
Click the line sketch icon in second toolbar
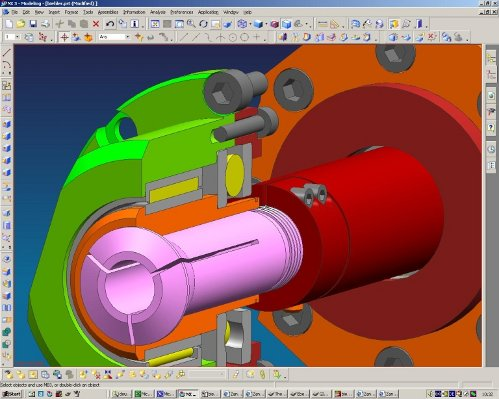(184, 37)
